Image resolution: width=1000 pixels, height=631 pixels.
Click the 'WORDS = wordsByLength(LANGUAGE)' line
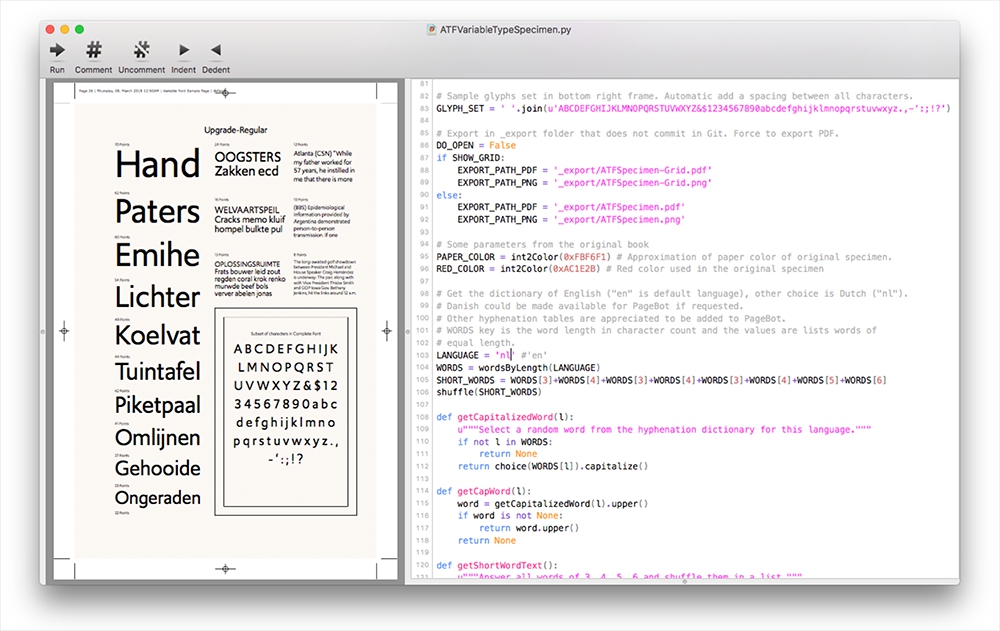[518, 368]
